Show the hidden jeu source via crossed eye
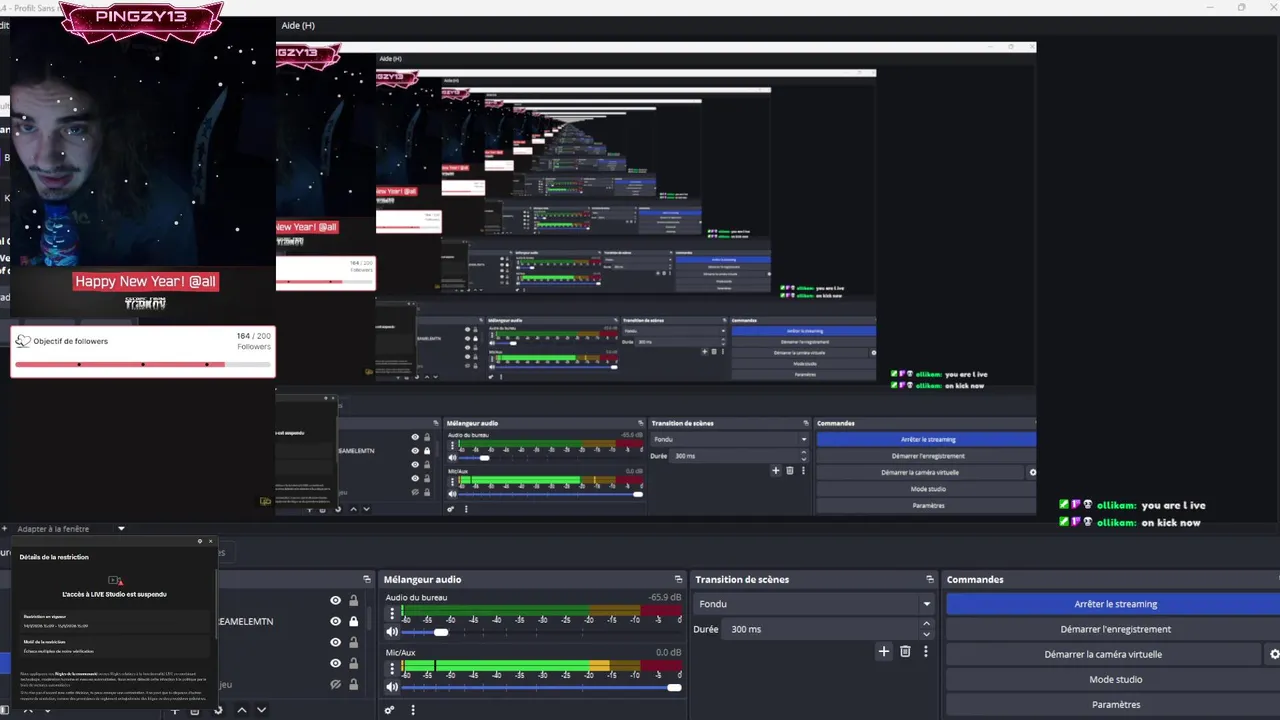This screenshot has width=1280, height=720. click(x=336, y=684)
